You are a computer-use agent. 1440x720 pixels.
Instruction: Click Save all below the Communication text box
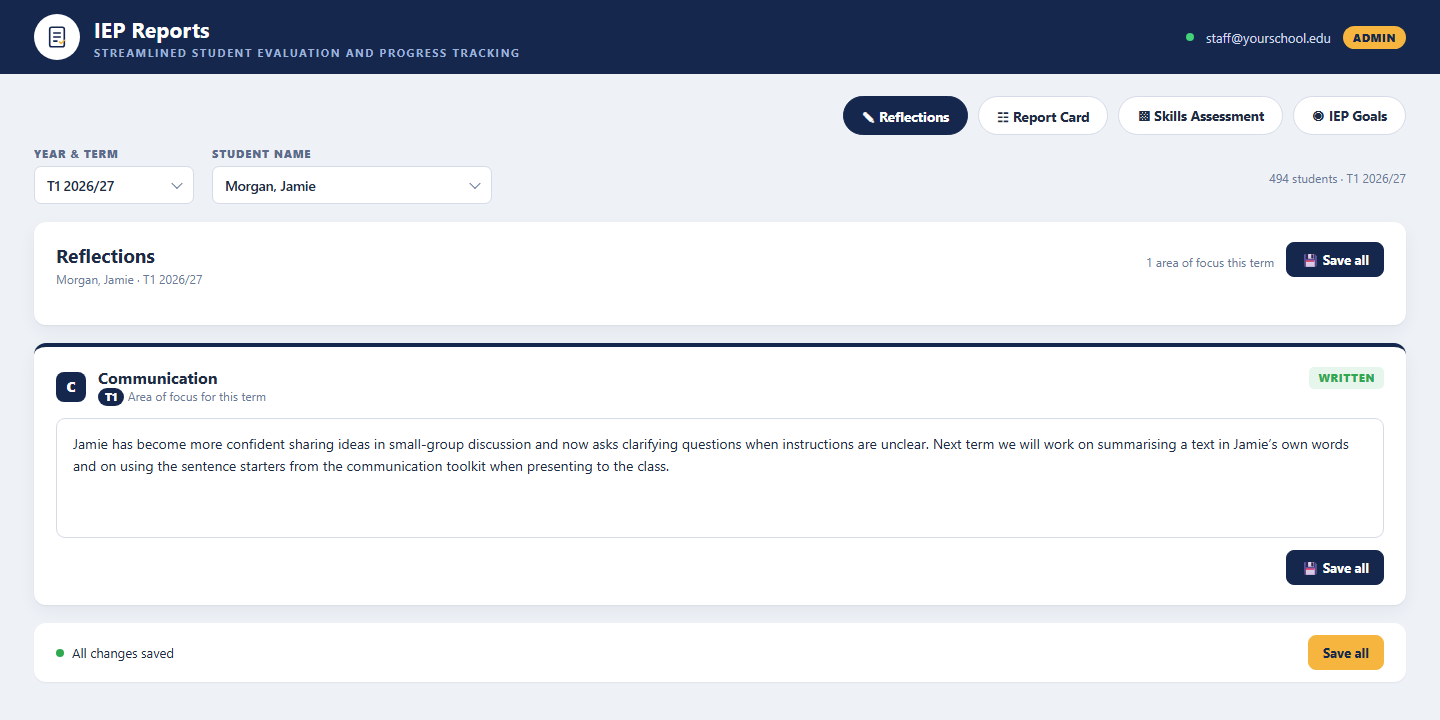pos(1335,568)
